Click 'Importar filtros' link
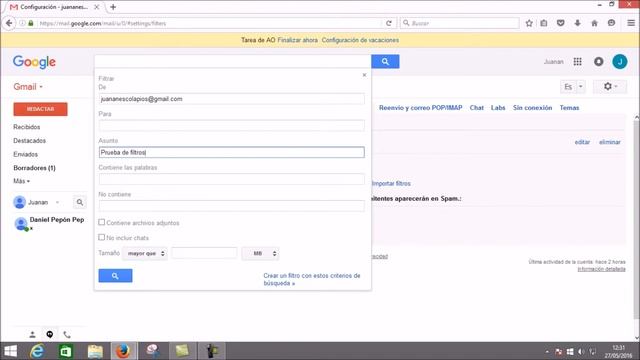Image resolution: width=640 pixels, height=360 pixels. tap(391, 184)
